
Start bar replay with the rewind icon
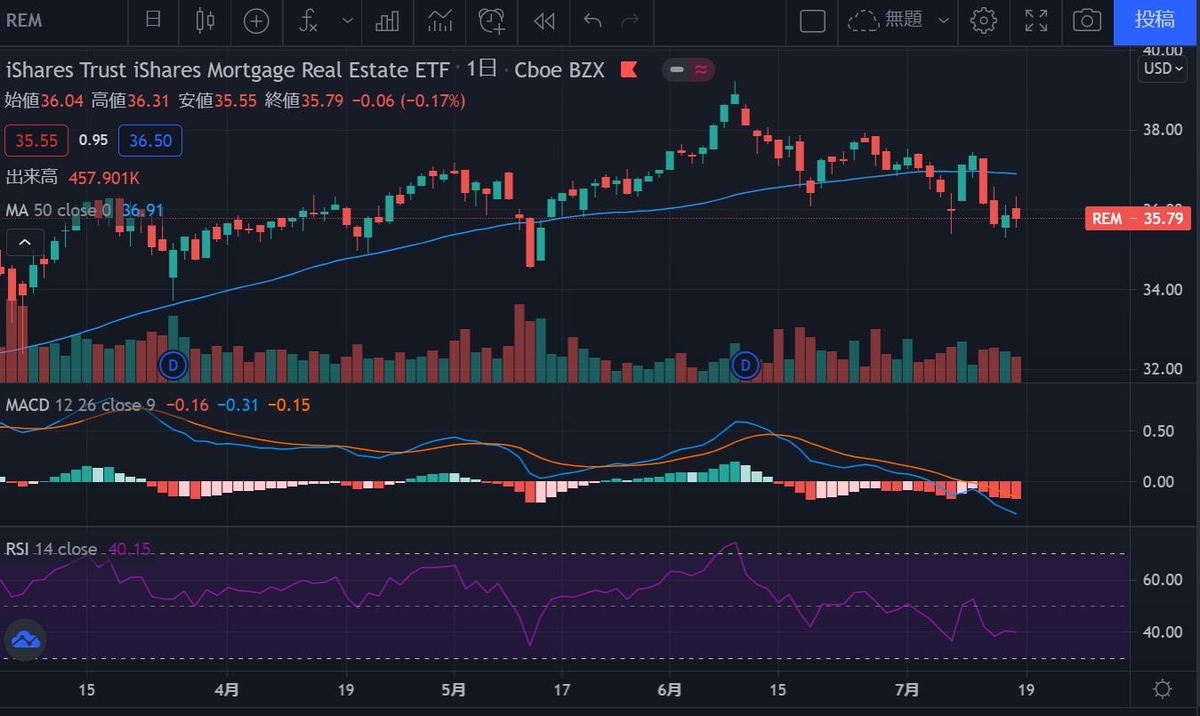click(544, 20)
